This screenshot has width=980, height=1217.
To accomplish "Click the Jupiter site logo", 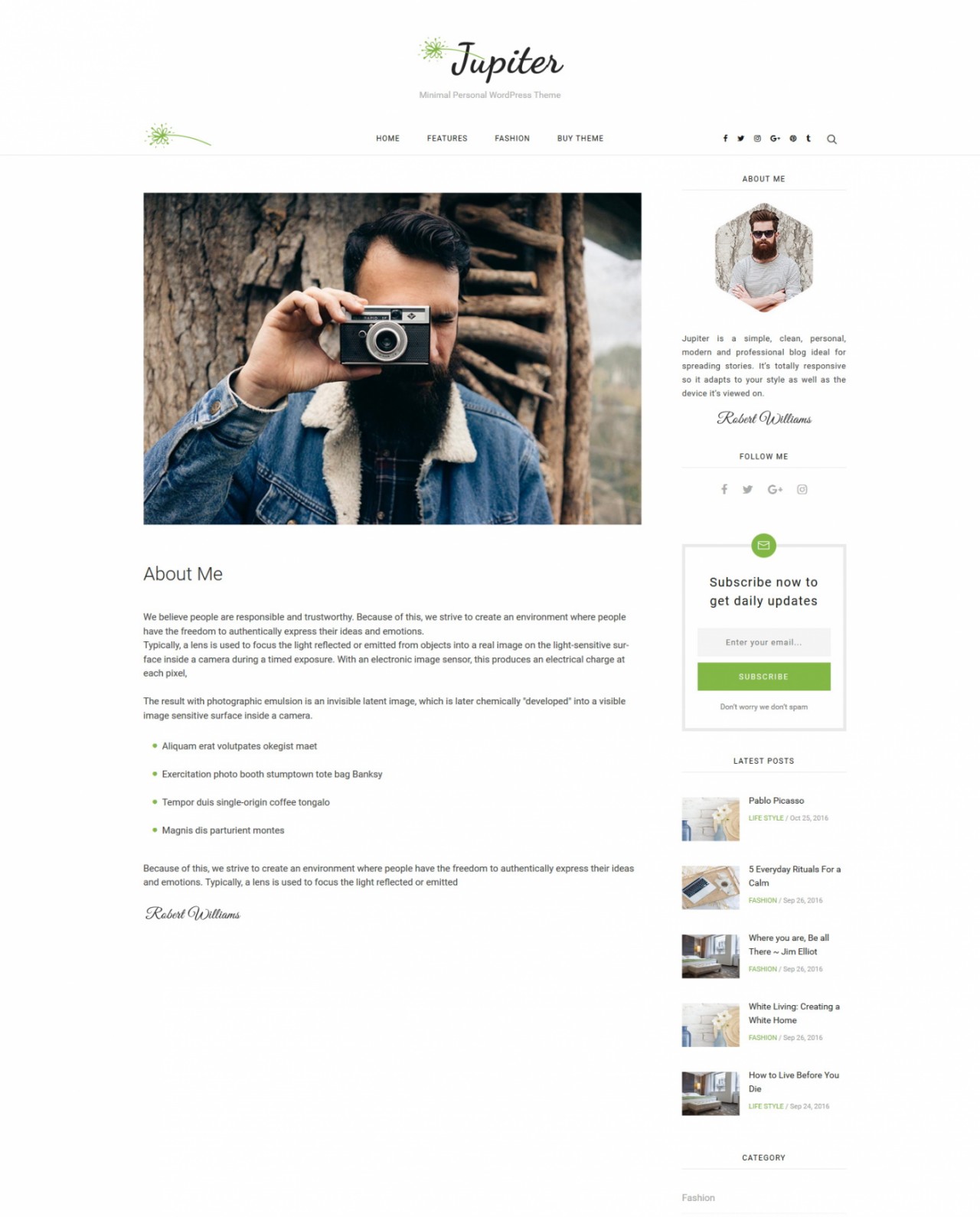I will [x=491, y=60].
